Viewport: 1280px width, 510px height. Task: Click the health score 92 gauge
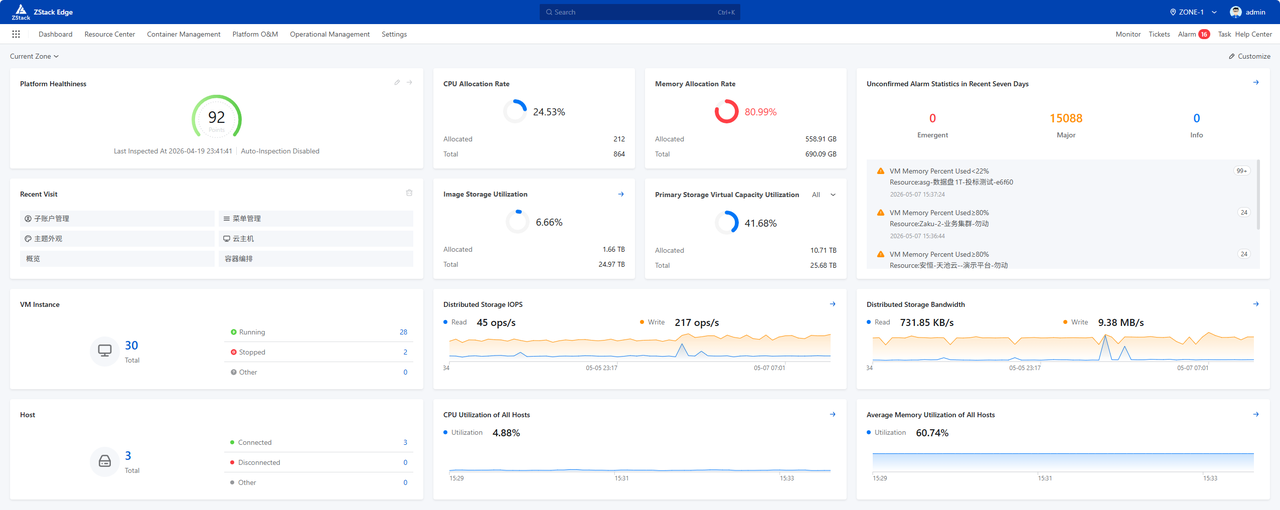[217, 117]
